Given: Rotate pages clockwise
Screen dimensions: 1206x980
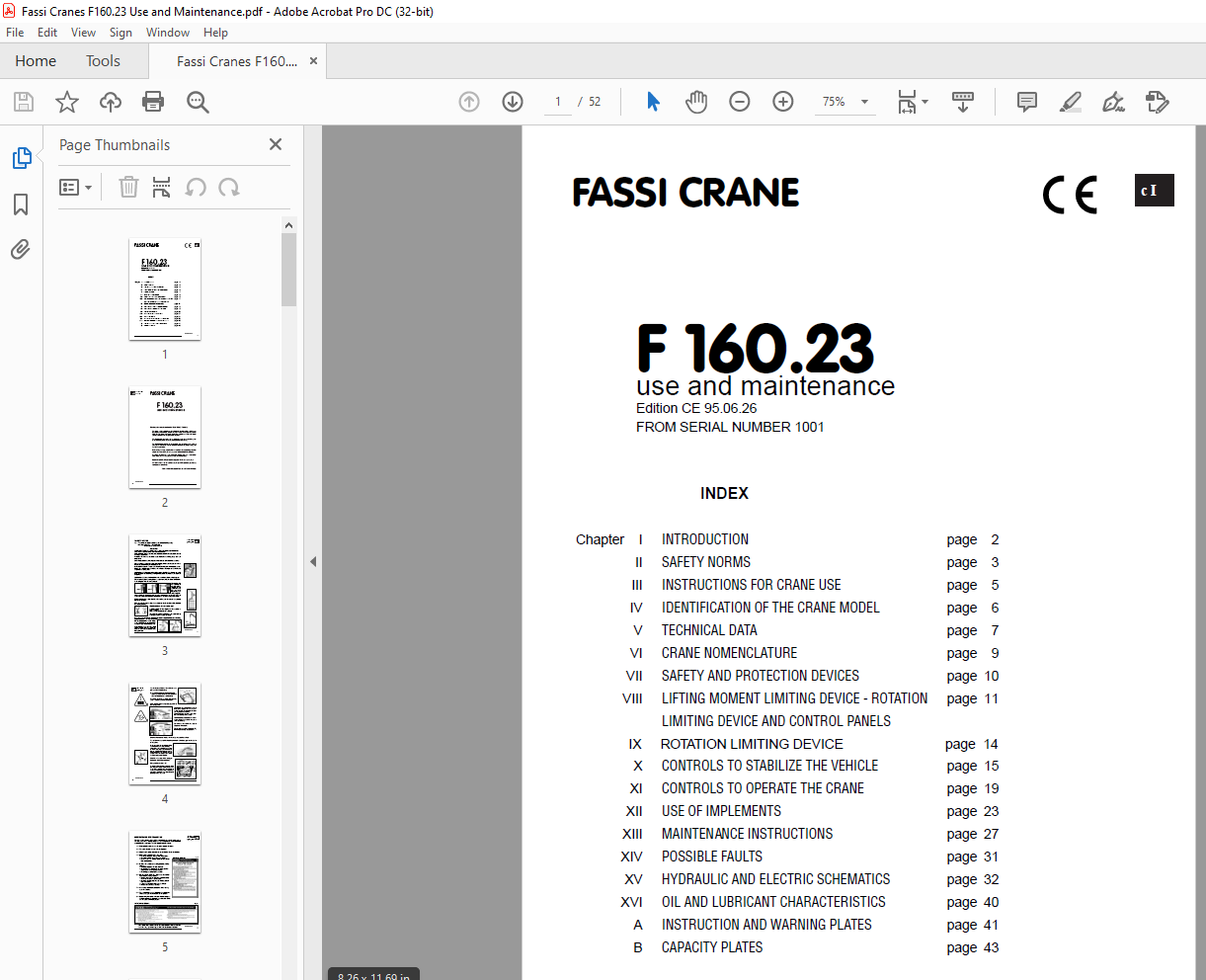Looking at the screenshot, I should 229,187.
